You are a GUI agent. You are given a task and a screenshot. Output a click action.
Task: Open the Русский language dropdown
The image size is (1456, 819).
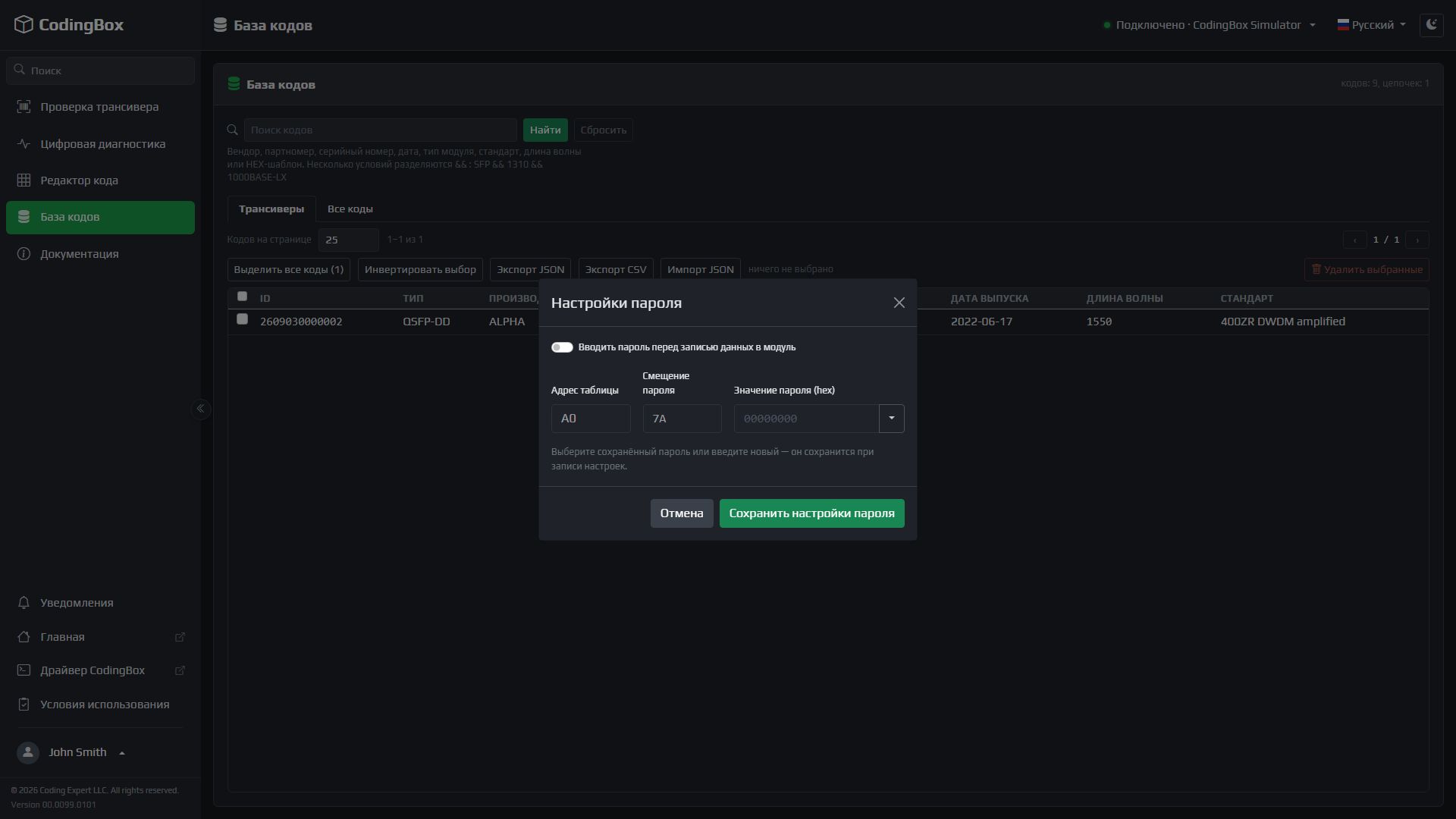[1372, 25]
